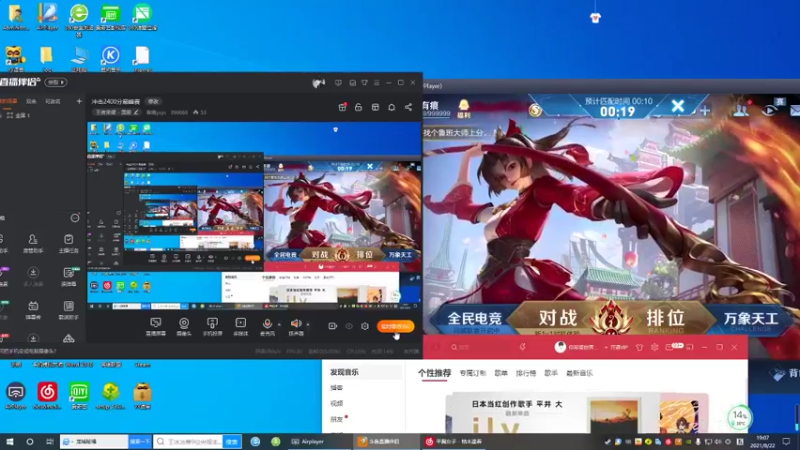
Task: Open the hamburger menu in streaming app title bar
Action: point(377,83)
